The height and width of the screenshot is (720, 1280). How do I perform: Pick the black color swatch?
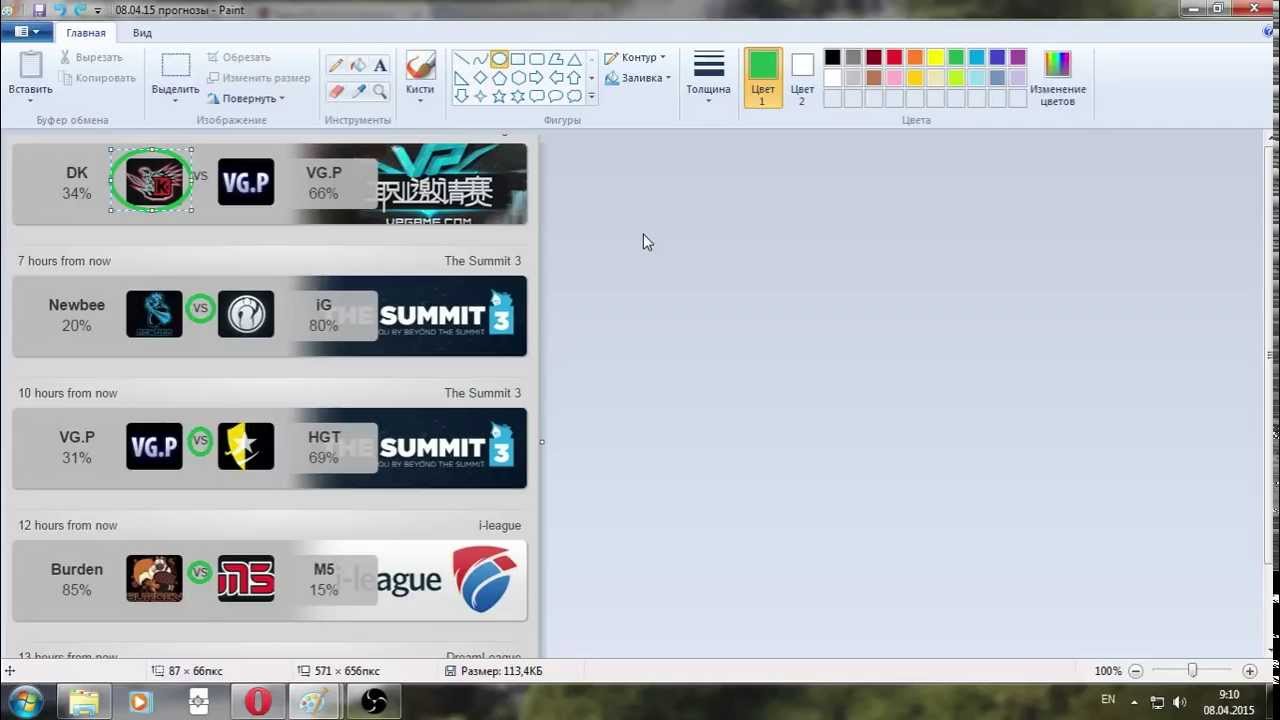[832, 58]
